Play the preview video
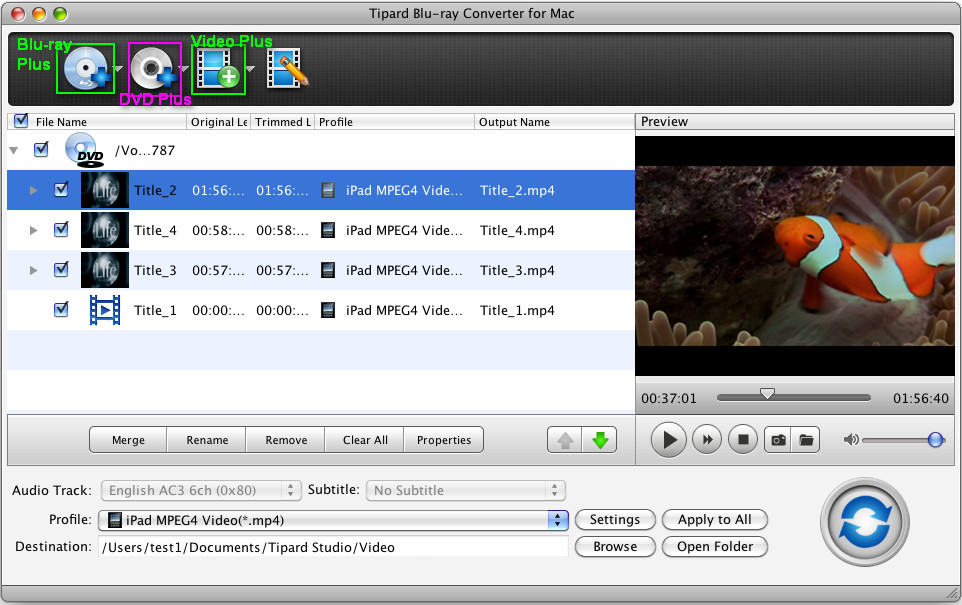 point(668,439)
